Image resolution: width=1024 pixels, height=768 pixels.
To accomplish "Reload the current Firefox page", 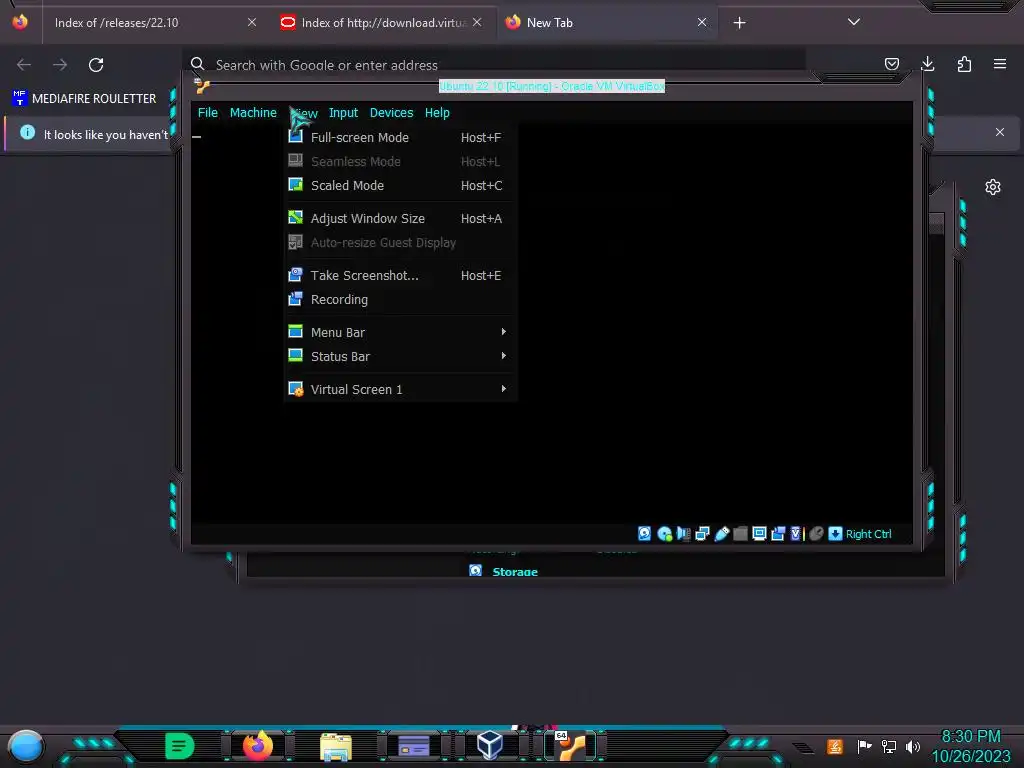I will tap(96, 65).
